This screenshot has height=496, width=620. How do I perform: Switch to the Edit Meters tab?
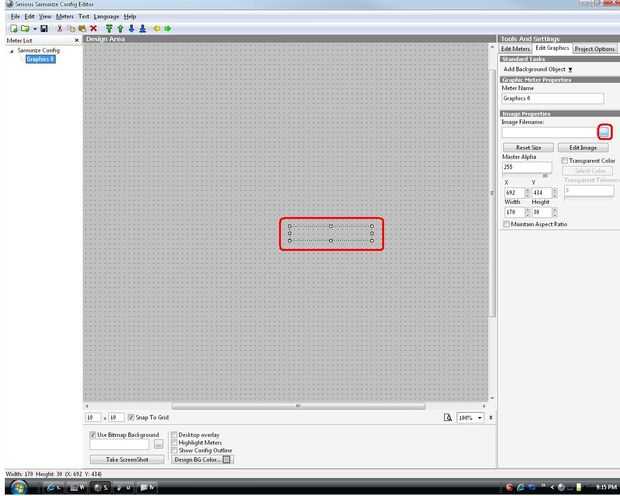tap(515, 49)
